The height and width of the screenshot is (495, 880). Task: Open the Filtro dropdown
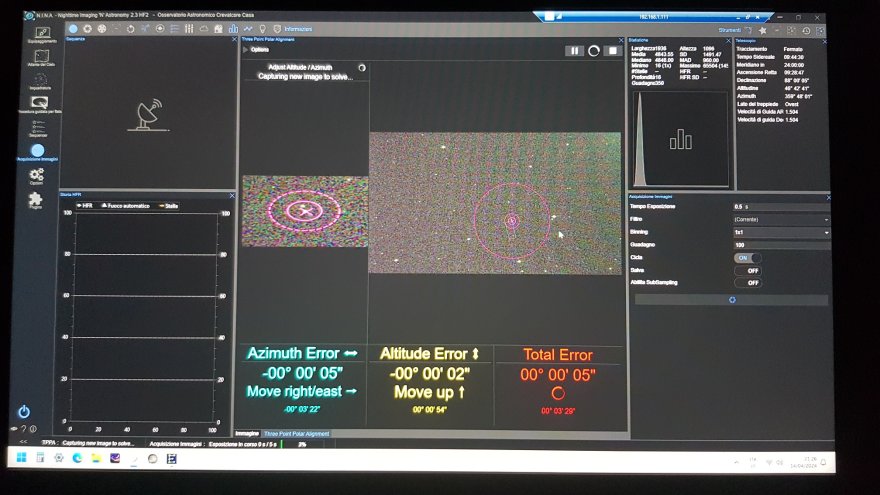coord(780,219)
